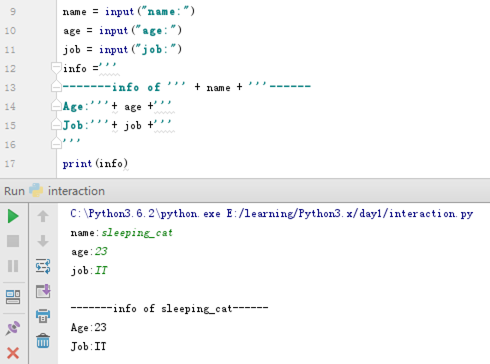This screenshot has width=490, height=364.
Task: Click the info = ''' code on line 12
Action: click(x=90, y=68)
